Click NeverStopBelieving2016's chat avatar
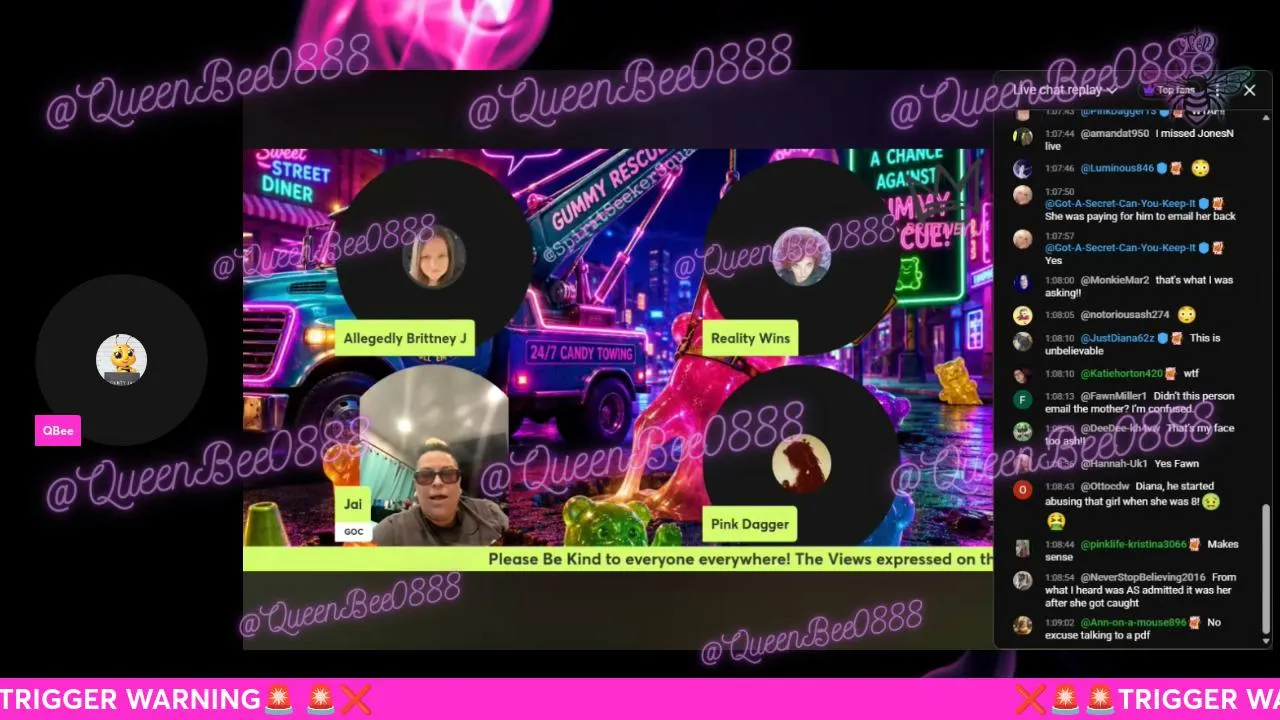The image size is (1280, 720). click(x=1022, y=581)
